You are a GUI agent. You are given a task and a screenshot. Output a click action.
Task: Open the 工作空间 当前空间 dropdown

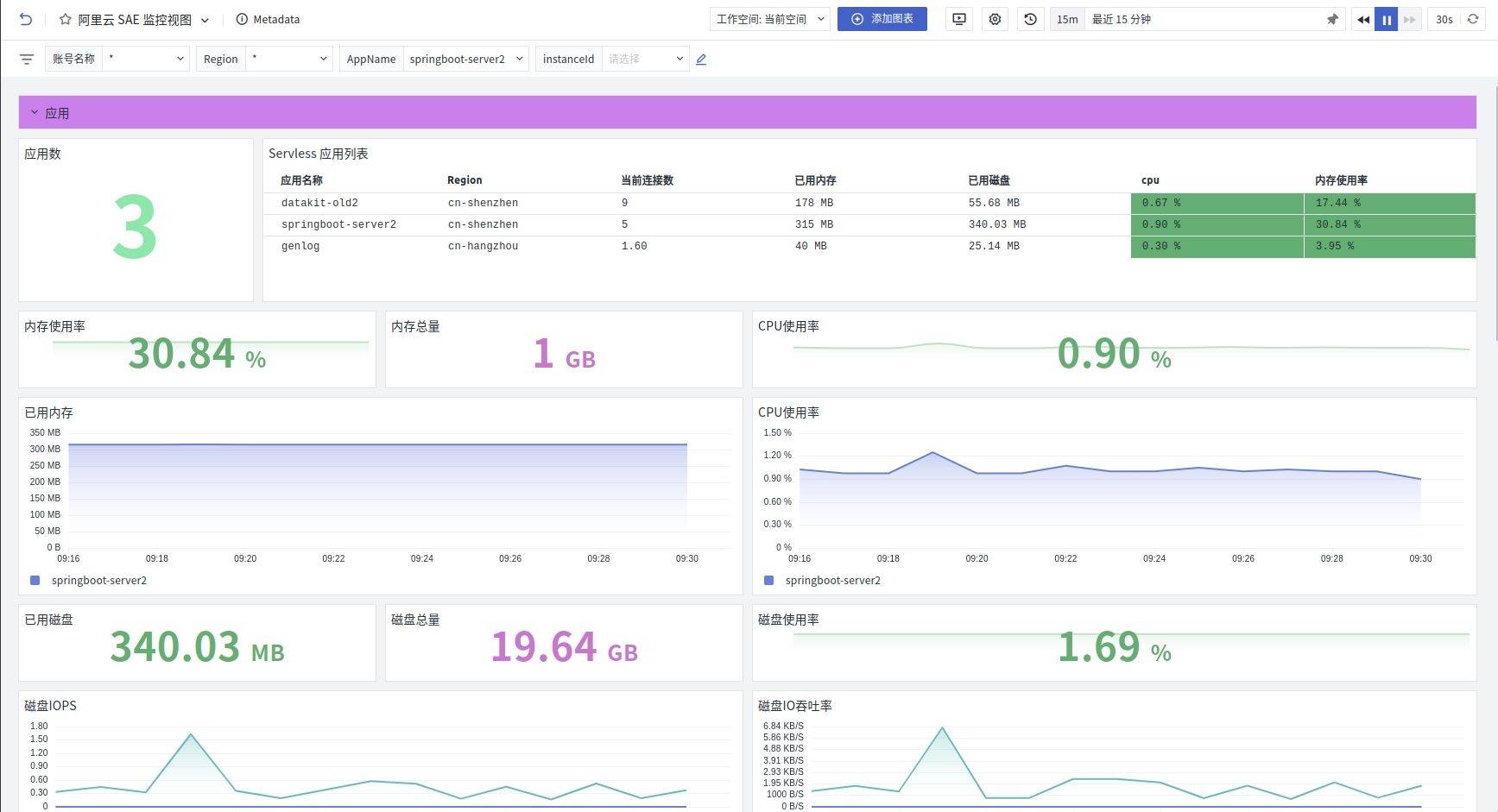pyautogui.click(x=769, y=19)
